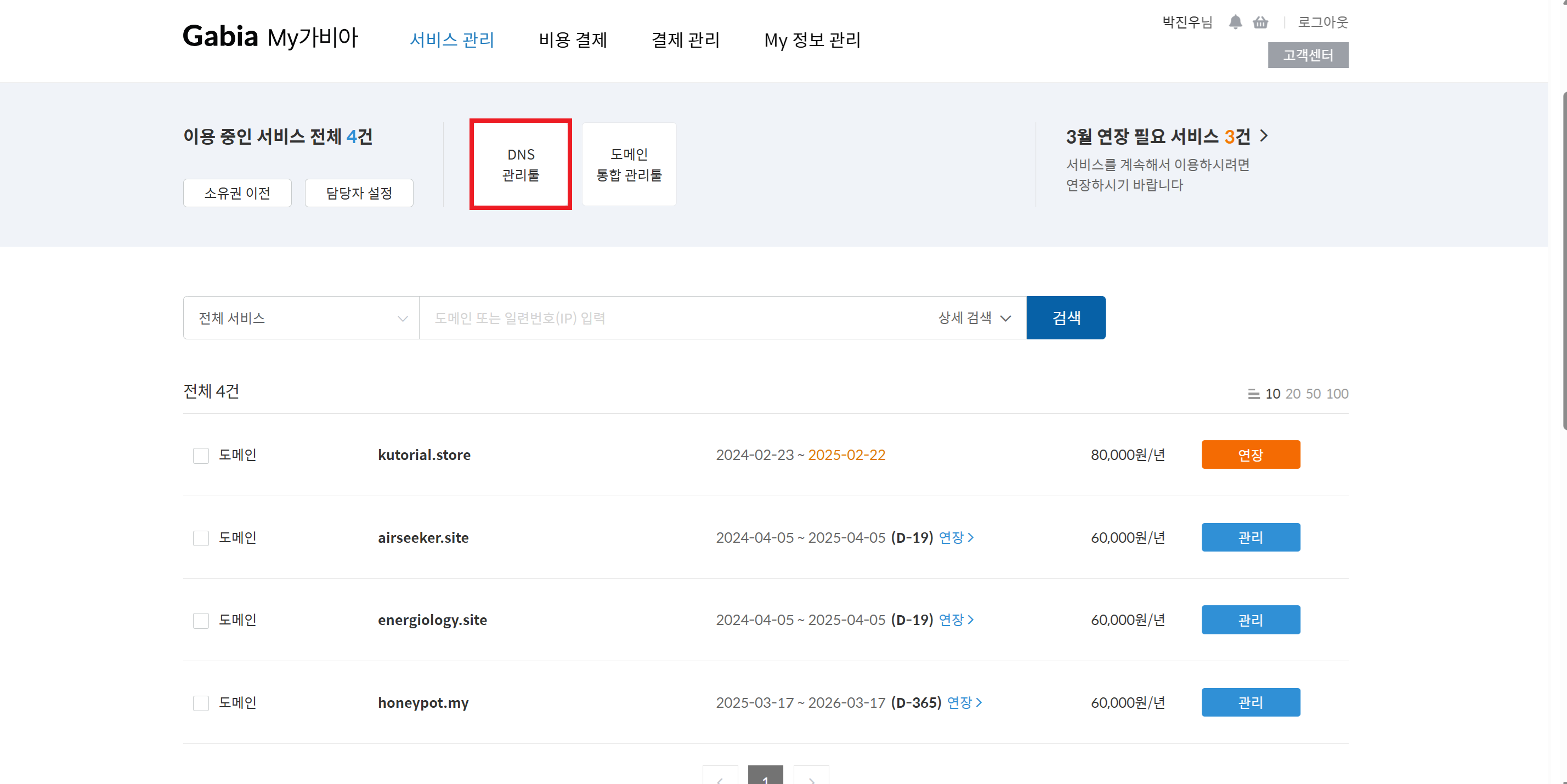Go to My 정보 관리 menu

[x=812, y=40]
